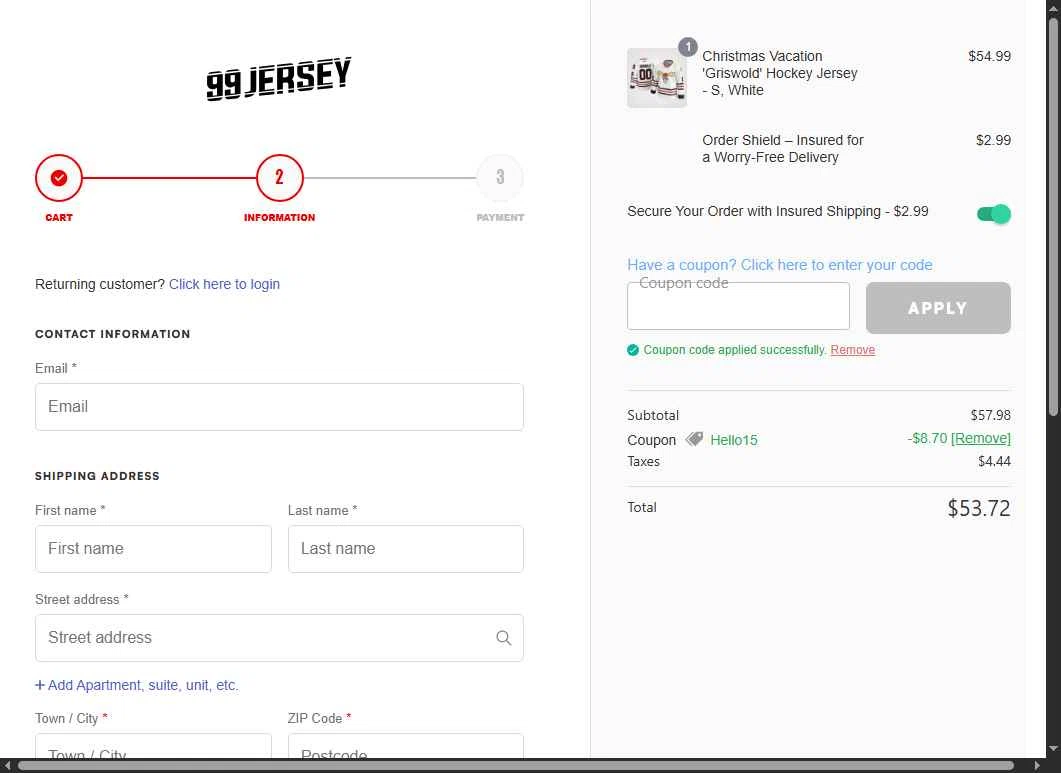Focus the Street address field
Screen dimensions: 1061x773
[279, 638]
